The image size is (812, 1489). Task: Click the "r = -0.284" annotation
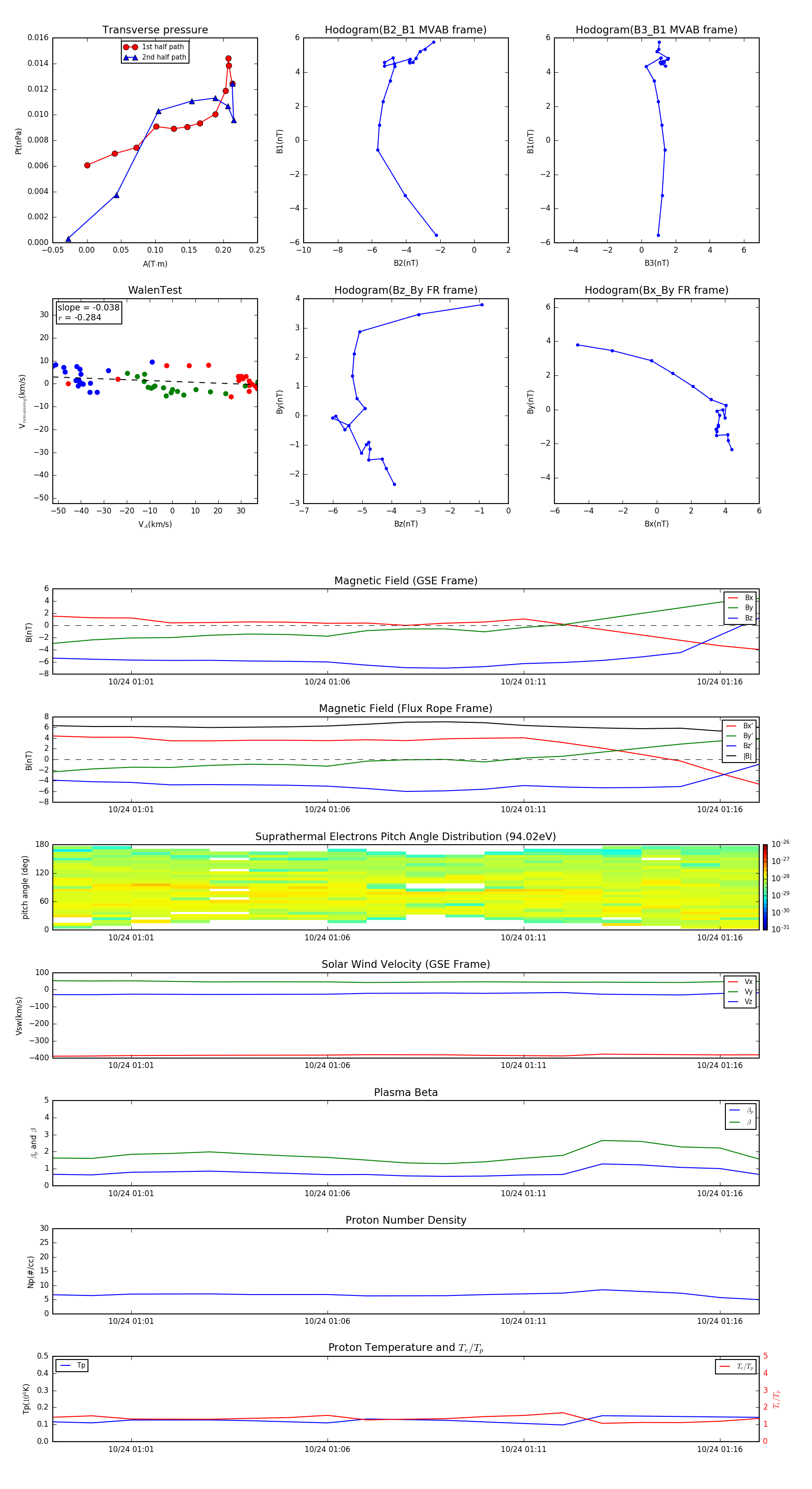(80, 317)
